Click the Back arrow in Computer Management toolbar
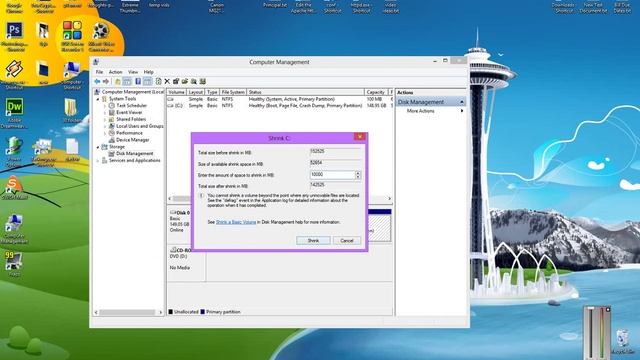The image size is (640, 360). tap(97, 82)
